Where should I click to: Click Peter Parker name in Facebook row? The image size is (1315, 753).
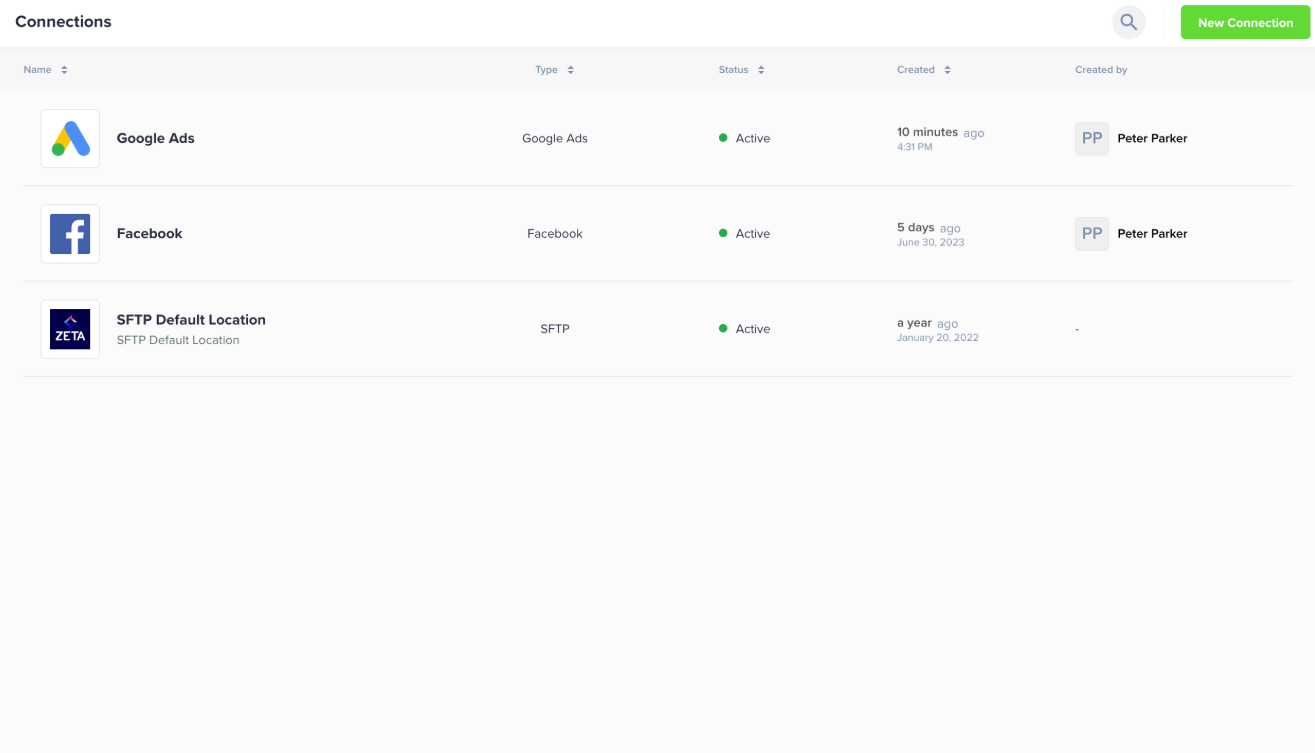point(1152,234)
